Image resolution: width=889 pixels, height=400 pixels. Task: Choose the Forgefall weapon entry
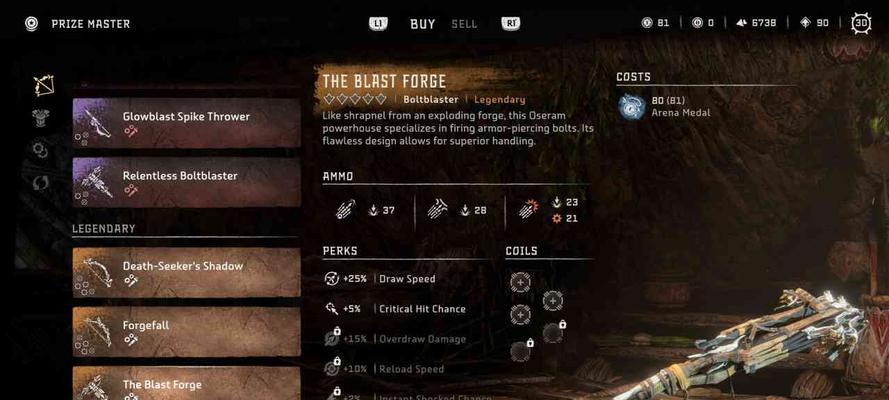187,332
